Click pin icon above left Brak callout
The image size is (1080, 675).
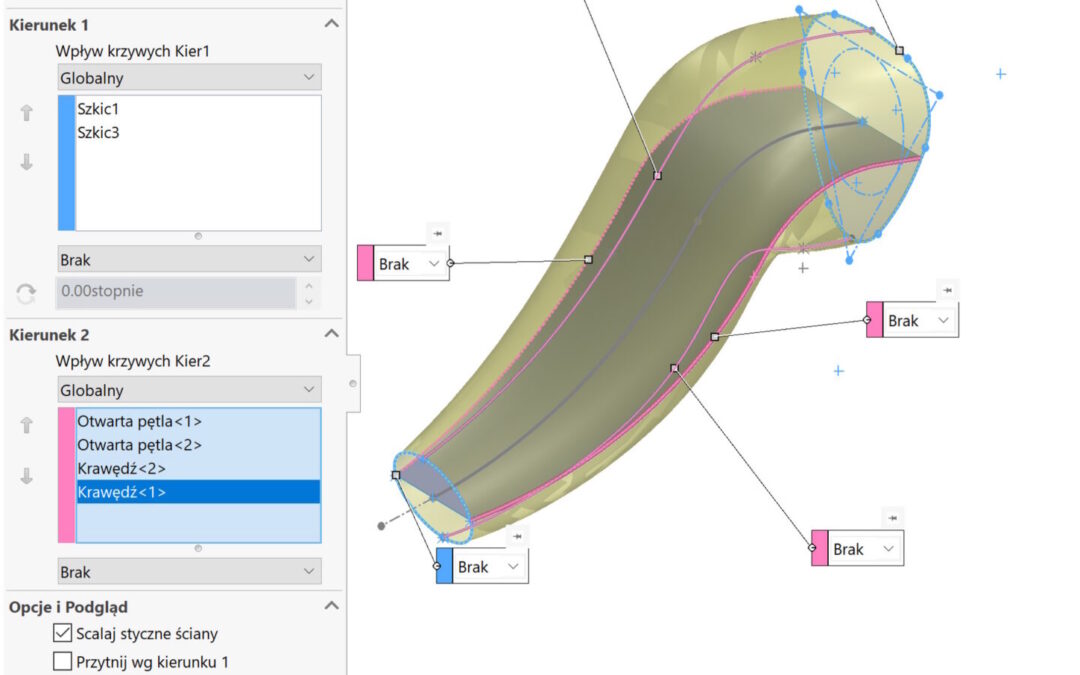[437, 233]
